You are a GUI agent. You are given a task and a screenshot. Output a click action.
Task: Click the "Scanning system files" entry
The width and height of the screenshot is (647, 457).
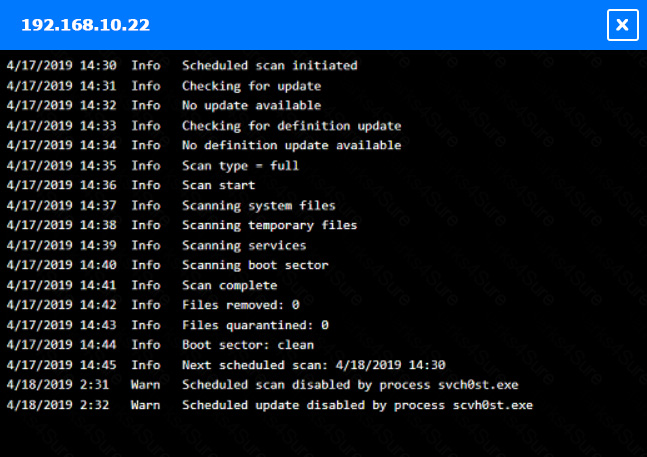pyautogui.click(x=258, y=206)
